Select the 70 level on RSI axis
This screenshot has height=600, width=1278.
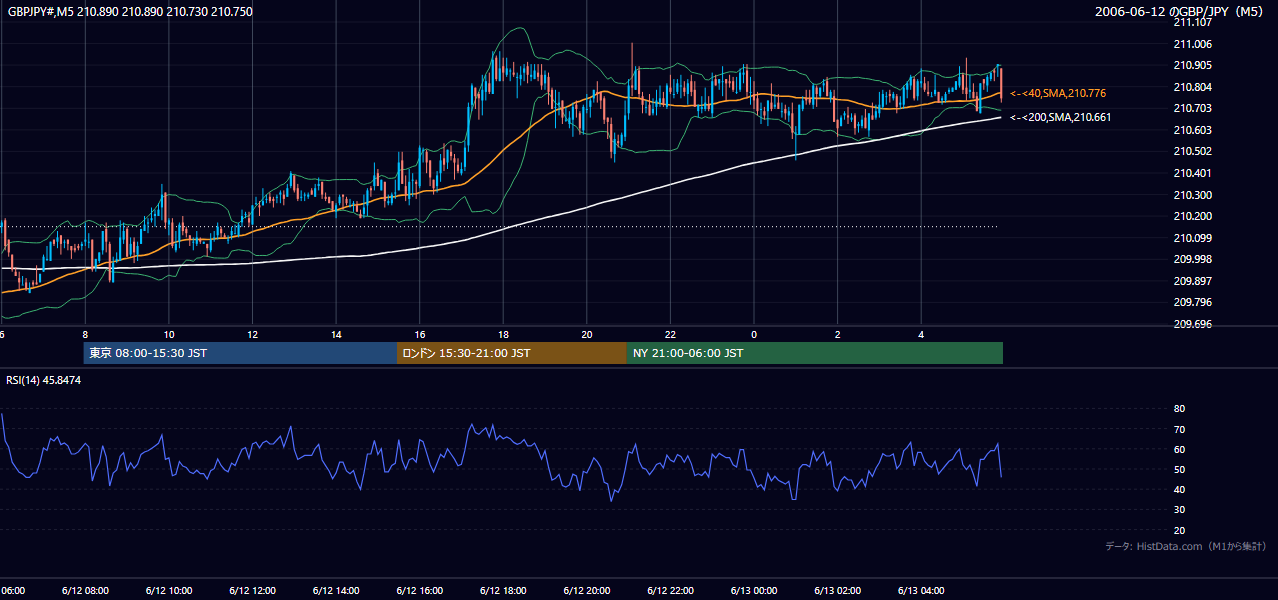[x=1179, y=429]
